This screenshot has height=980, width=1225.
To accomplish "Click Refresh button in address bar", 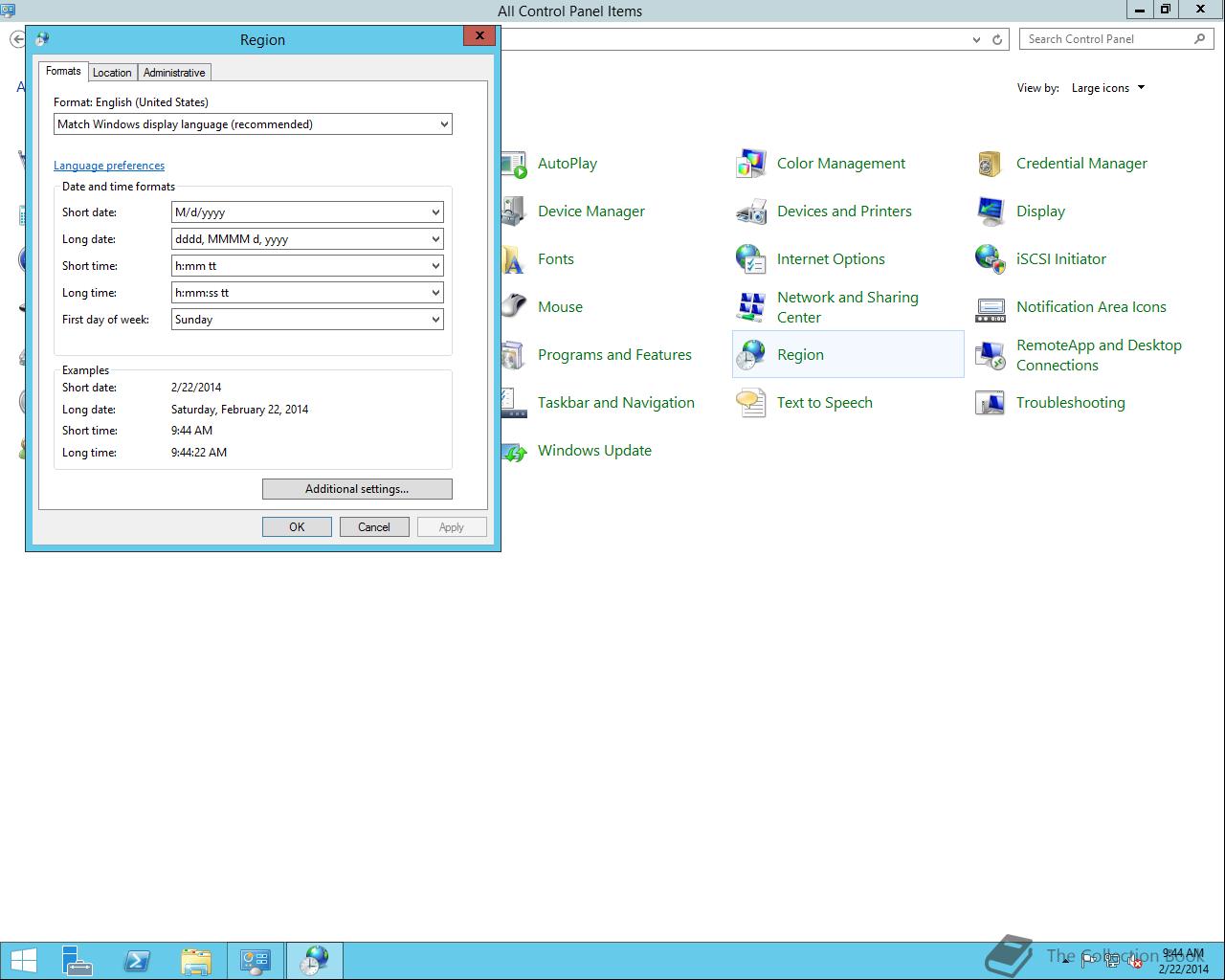I will click(x=997, y=39).
